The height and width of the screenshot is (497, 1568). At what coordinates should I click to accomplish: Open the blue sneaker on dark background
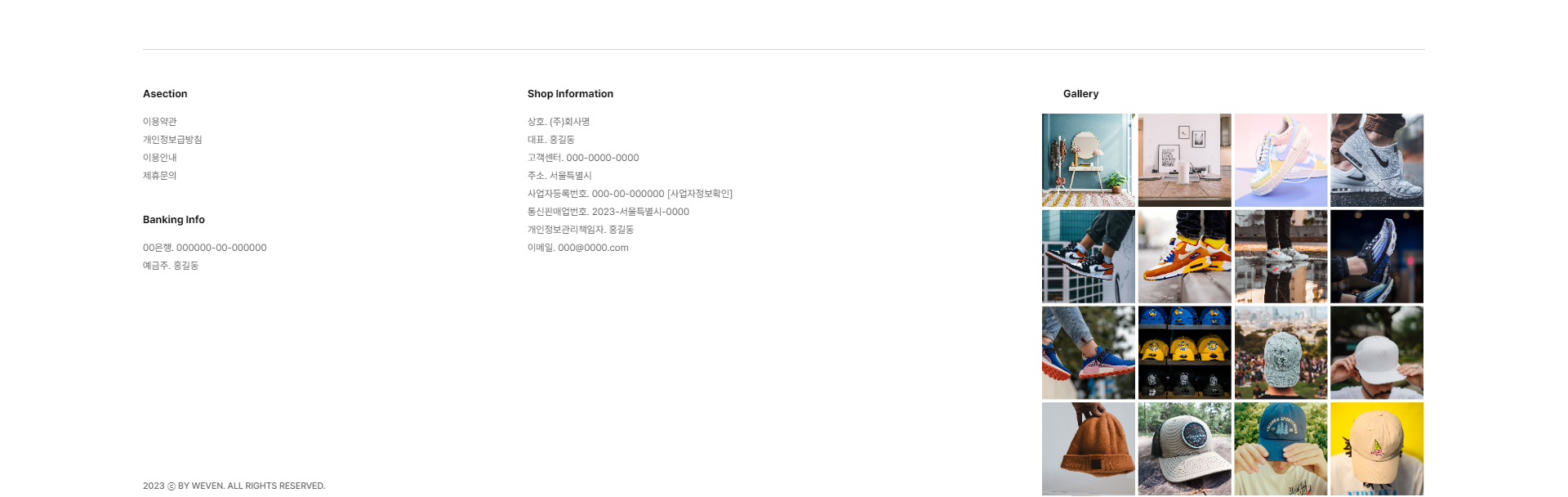(1377, 257)
